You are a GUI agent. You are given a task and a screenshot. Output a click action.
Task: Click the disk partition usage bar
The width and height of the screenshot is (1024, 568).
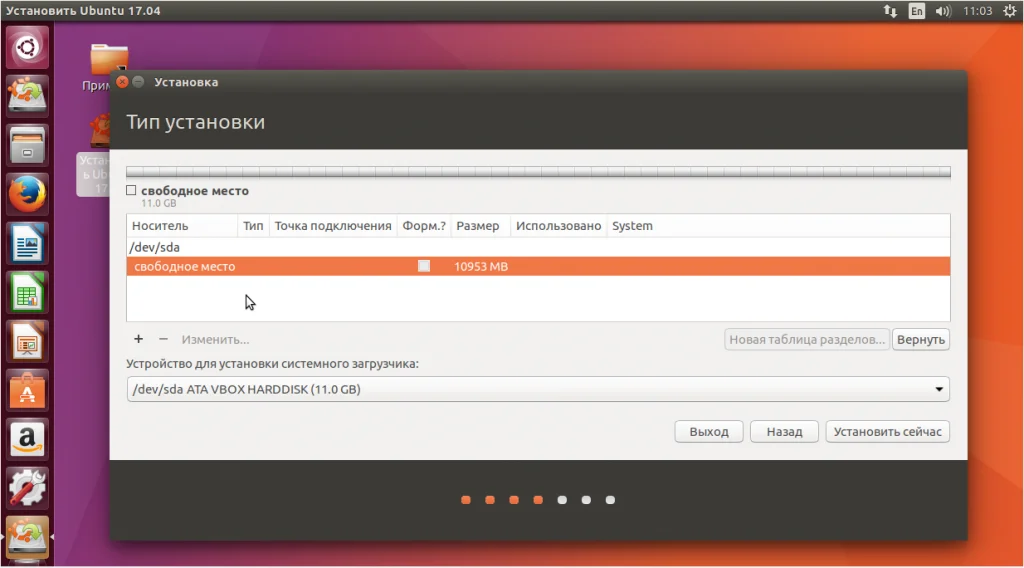538,172
